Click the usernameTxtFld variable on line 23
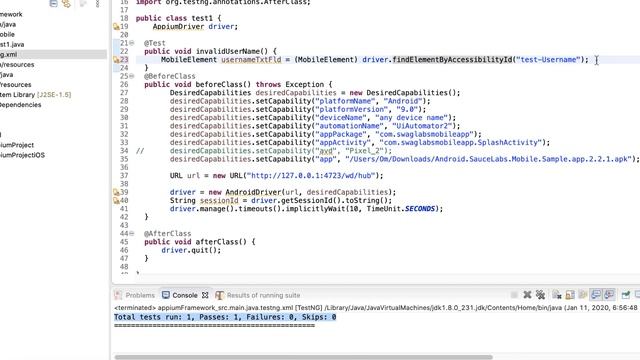The height and width of the screenshot is (360, 640). [251, 60]
